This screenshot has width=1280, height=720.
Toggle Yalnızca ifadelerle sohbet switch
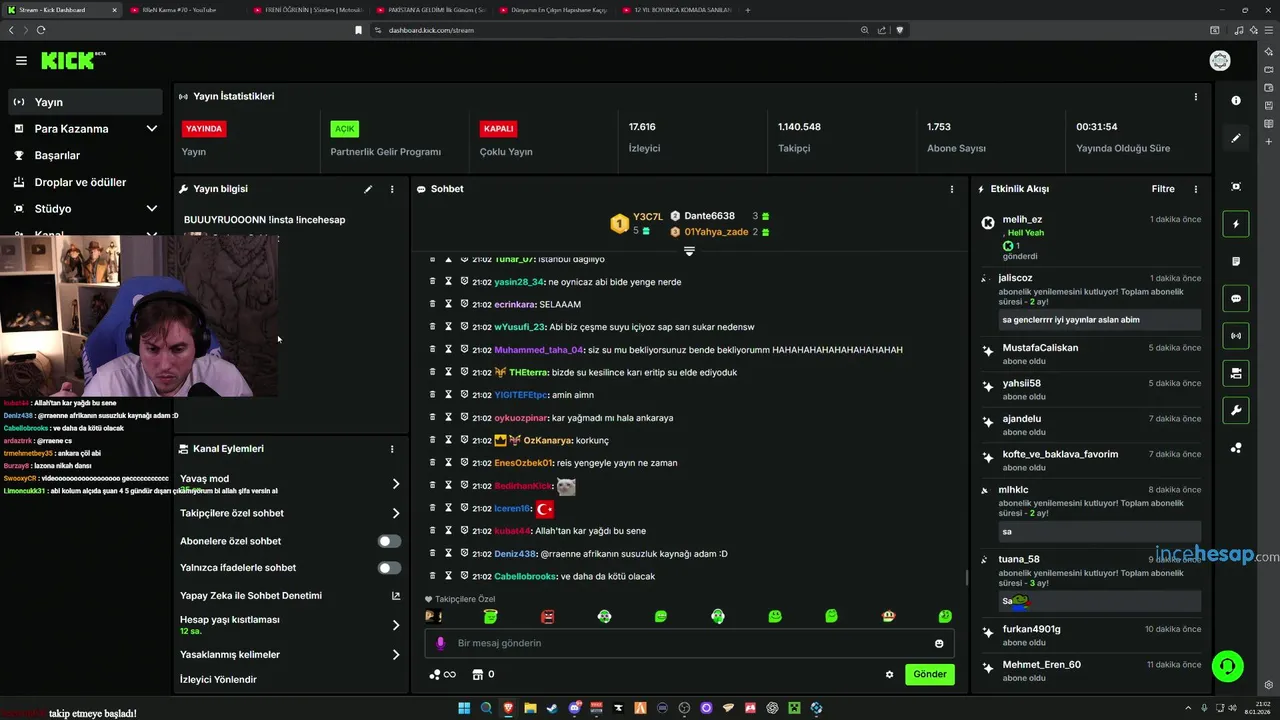(x=389, y=568)
